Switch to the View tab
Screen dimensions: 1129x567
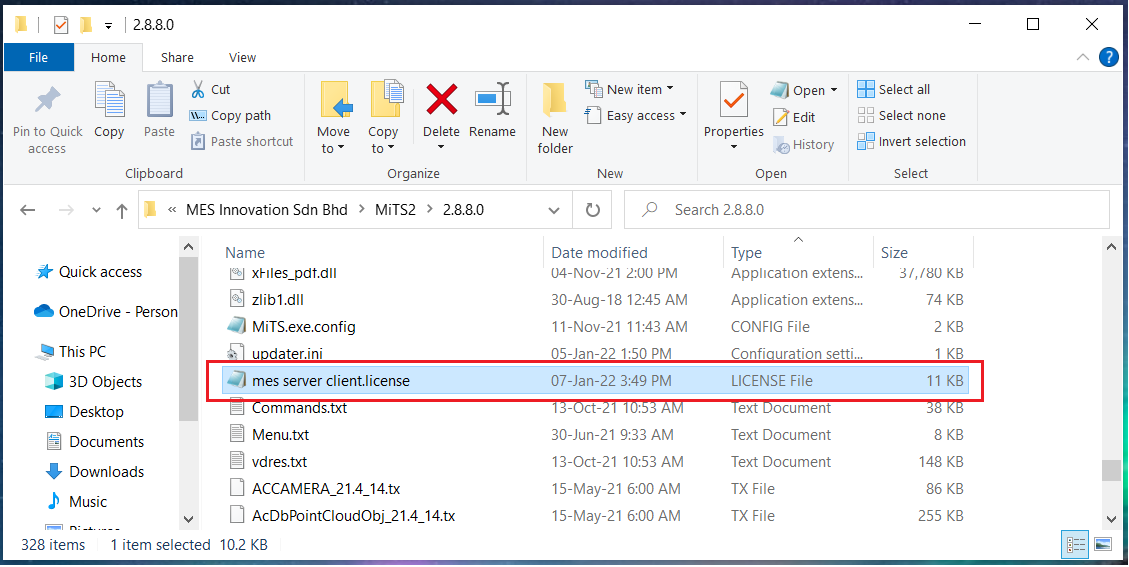click(242, 58)
